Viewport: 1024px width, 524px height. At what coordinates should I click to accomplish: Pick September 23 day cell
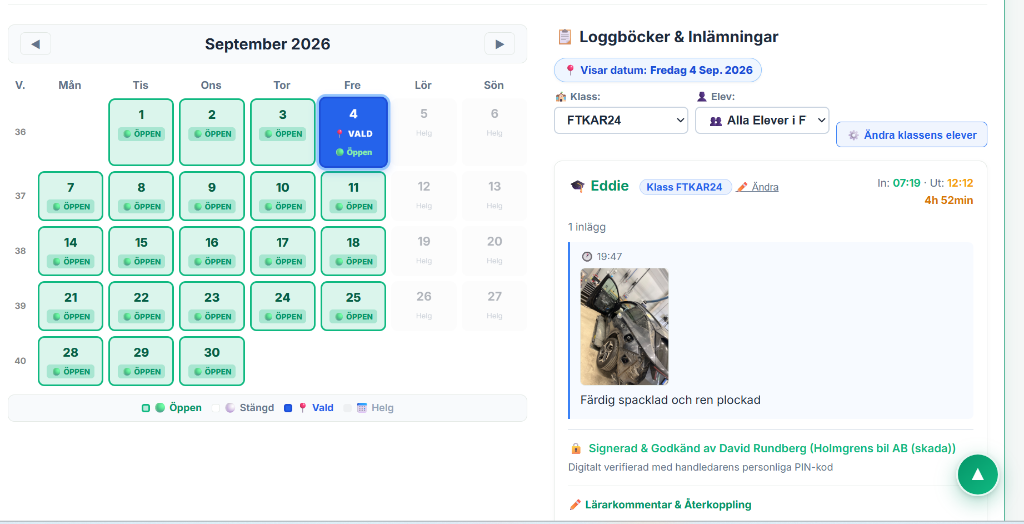(x=212, y=306)
